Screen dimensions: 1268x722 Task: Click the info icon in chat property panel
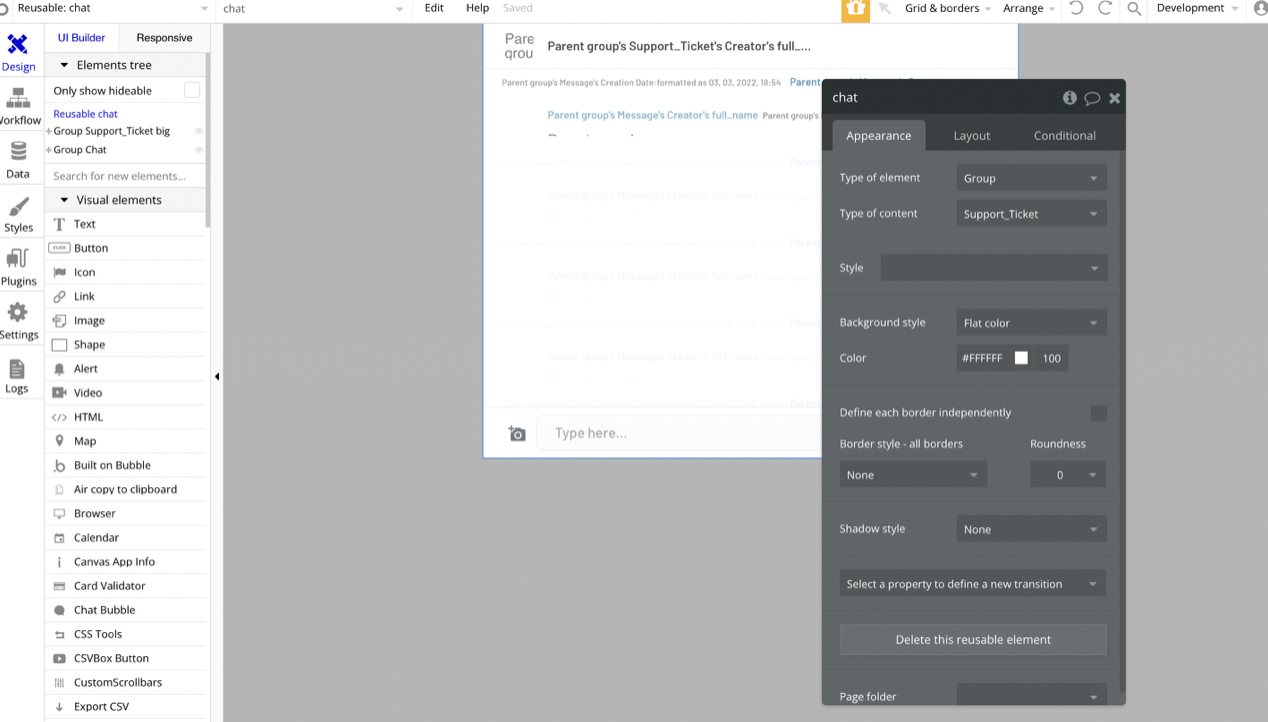click(1070, 98)
